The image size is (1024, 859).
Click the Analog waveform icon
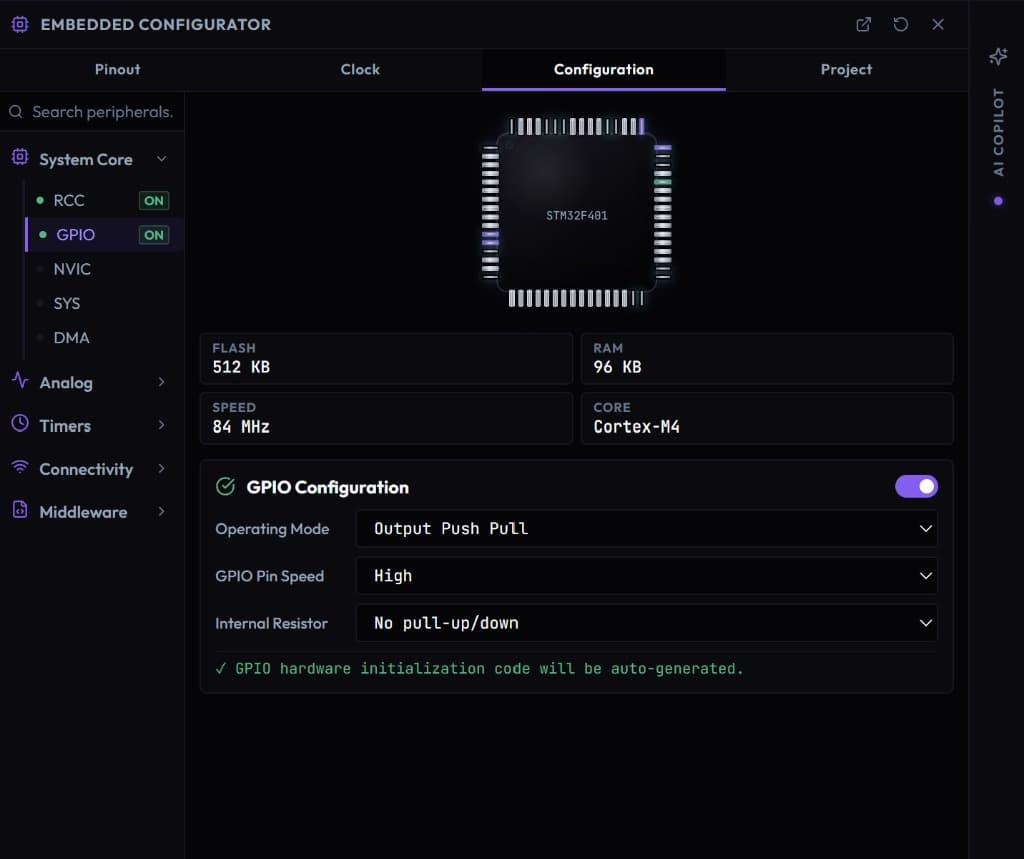click(x=20, y=380)
